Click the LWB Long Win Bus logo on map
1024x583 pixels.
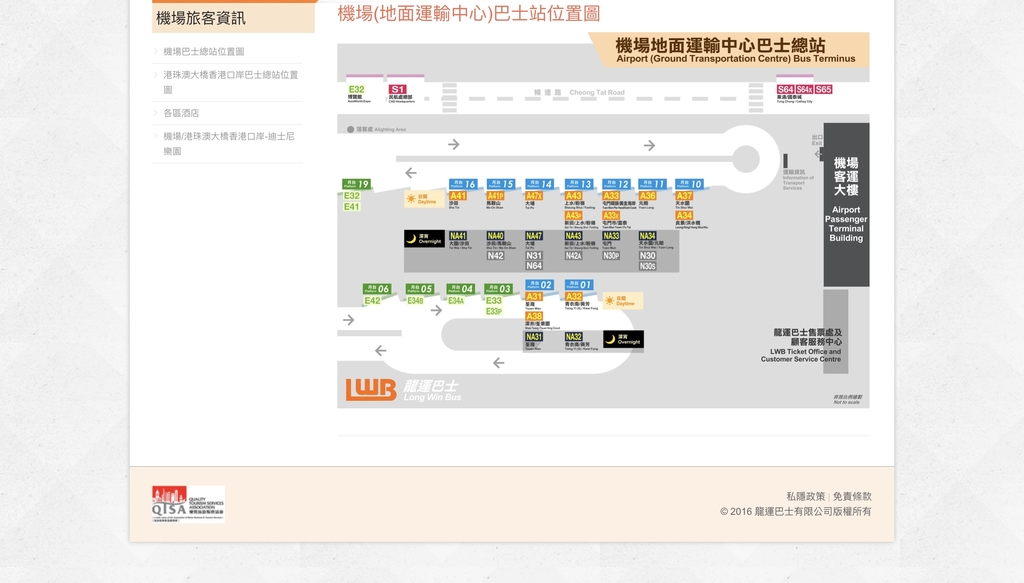403,390
